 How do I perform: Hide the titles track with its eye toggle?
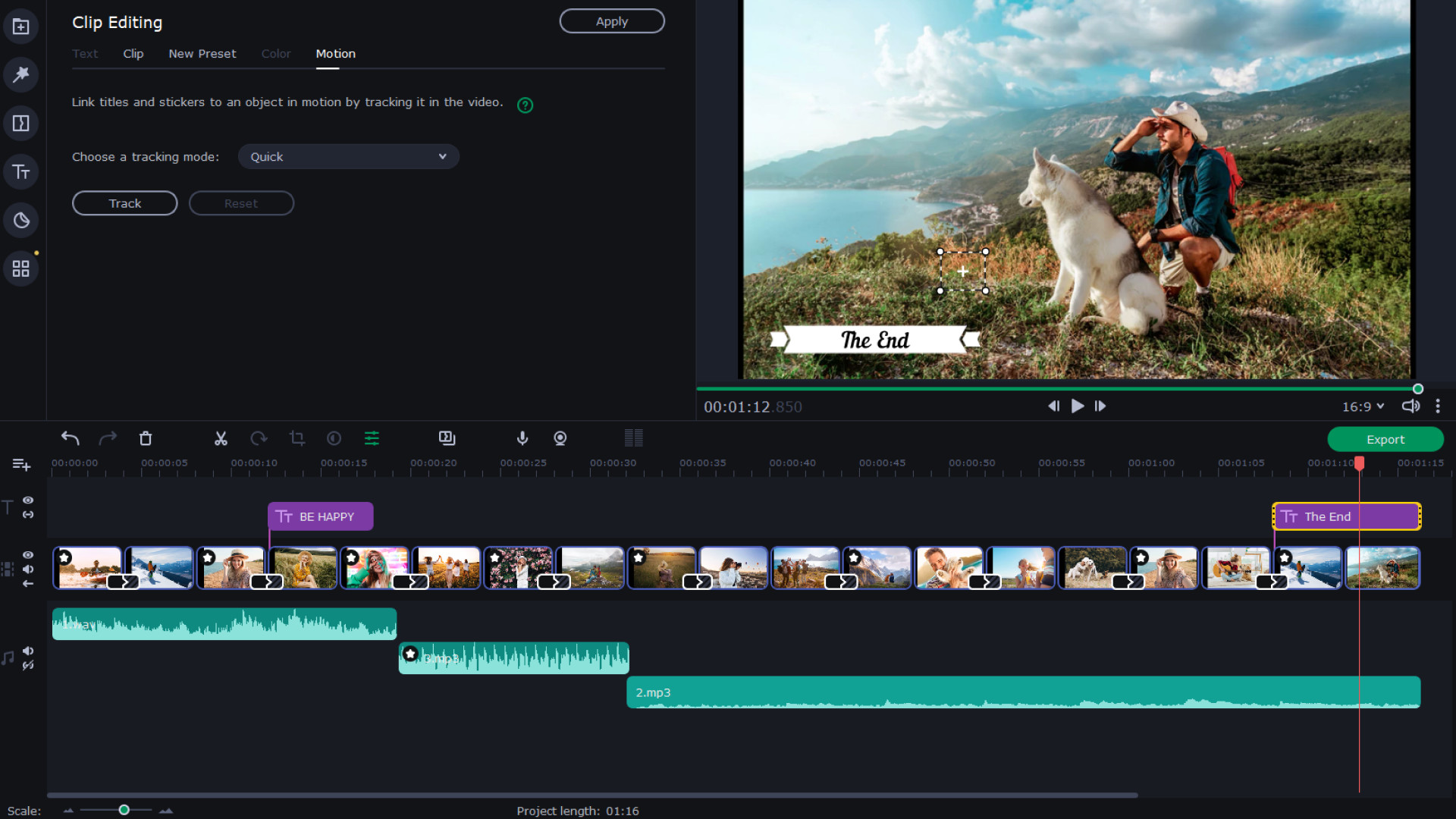(x=28, y=500)
